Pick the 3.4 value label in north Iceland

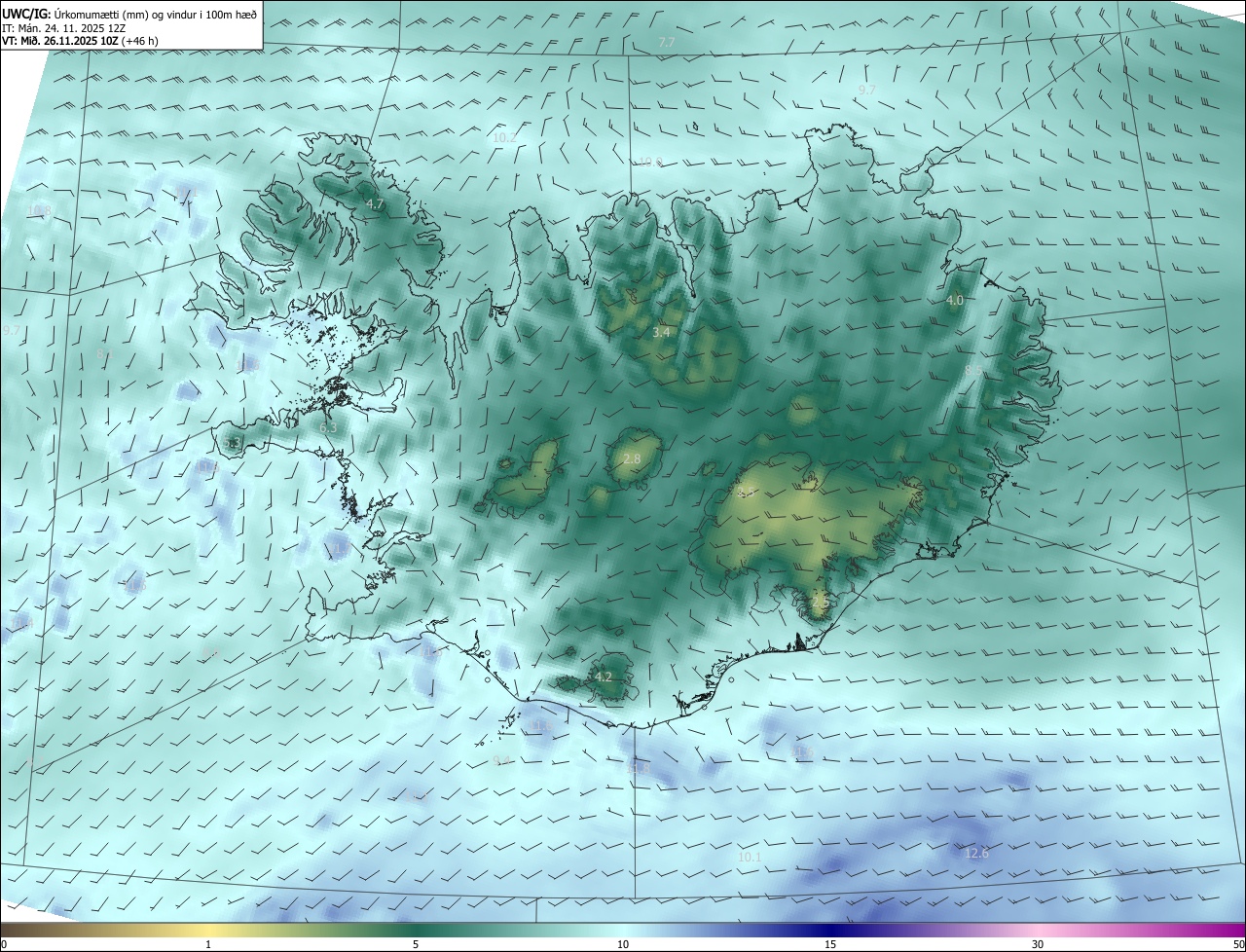click(x=661, y=332)
